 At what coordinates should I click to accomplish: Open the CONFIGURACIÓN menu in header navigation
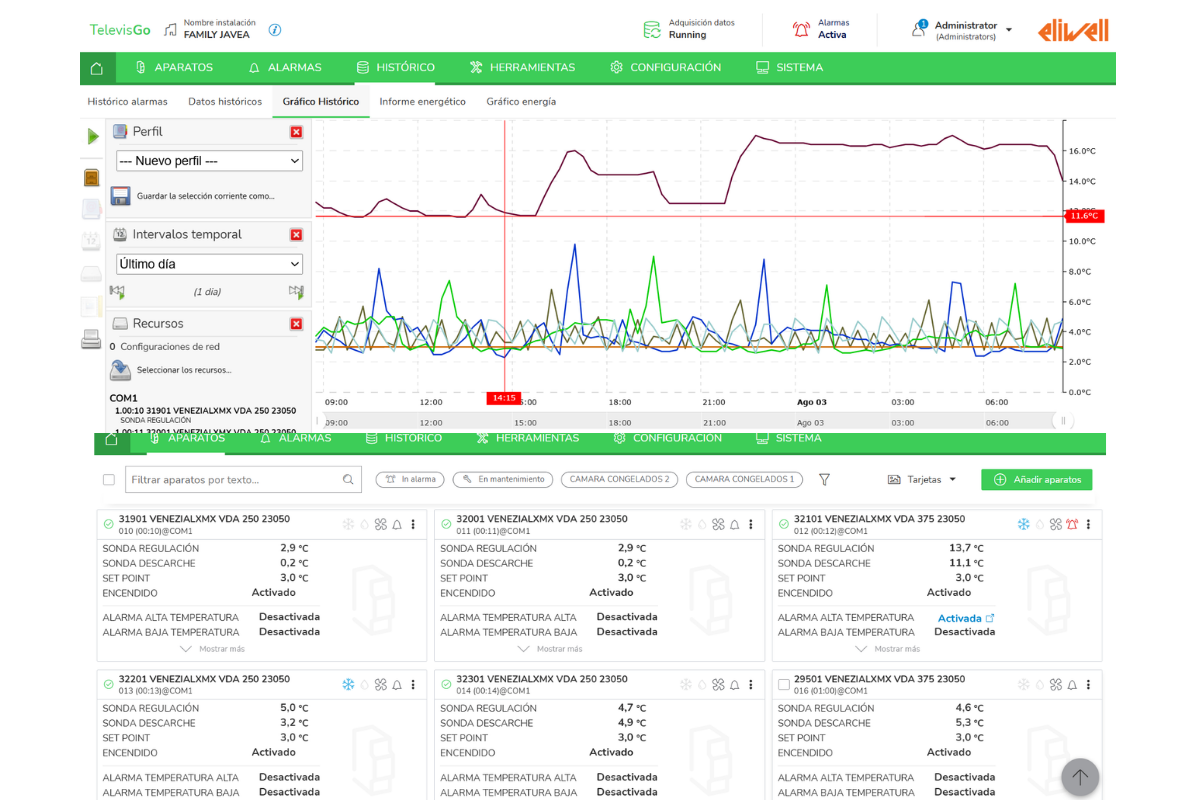[x=665, y=68]
